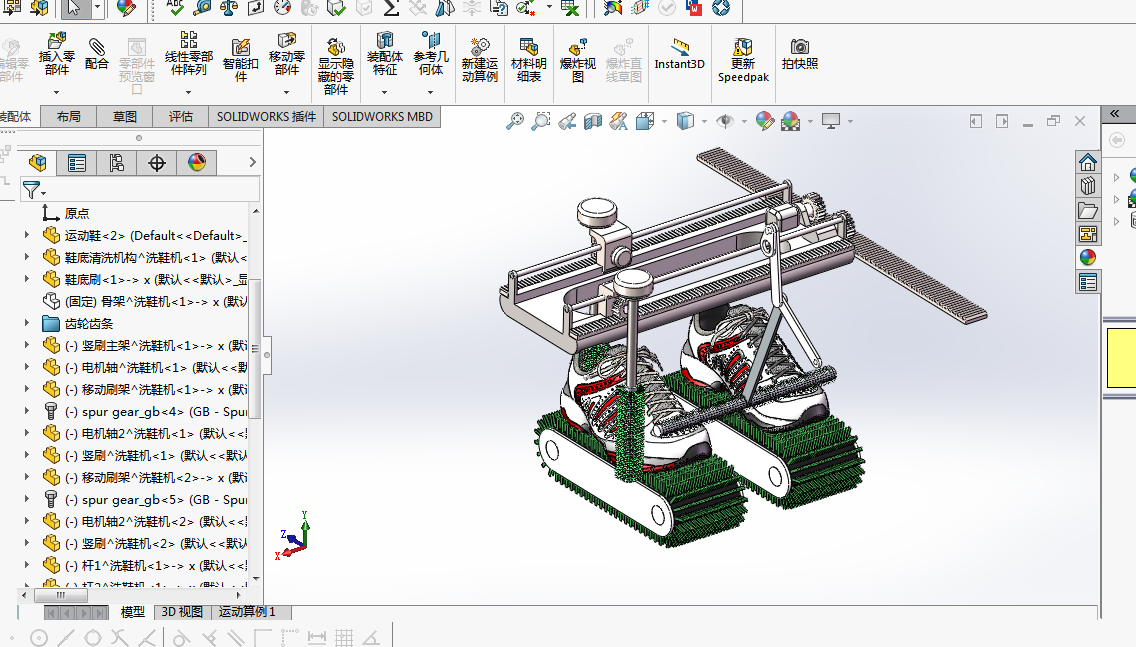Switch to 布局 (Layout) tab
The image size is (1136, 647).
tap(69, 117)
